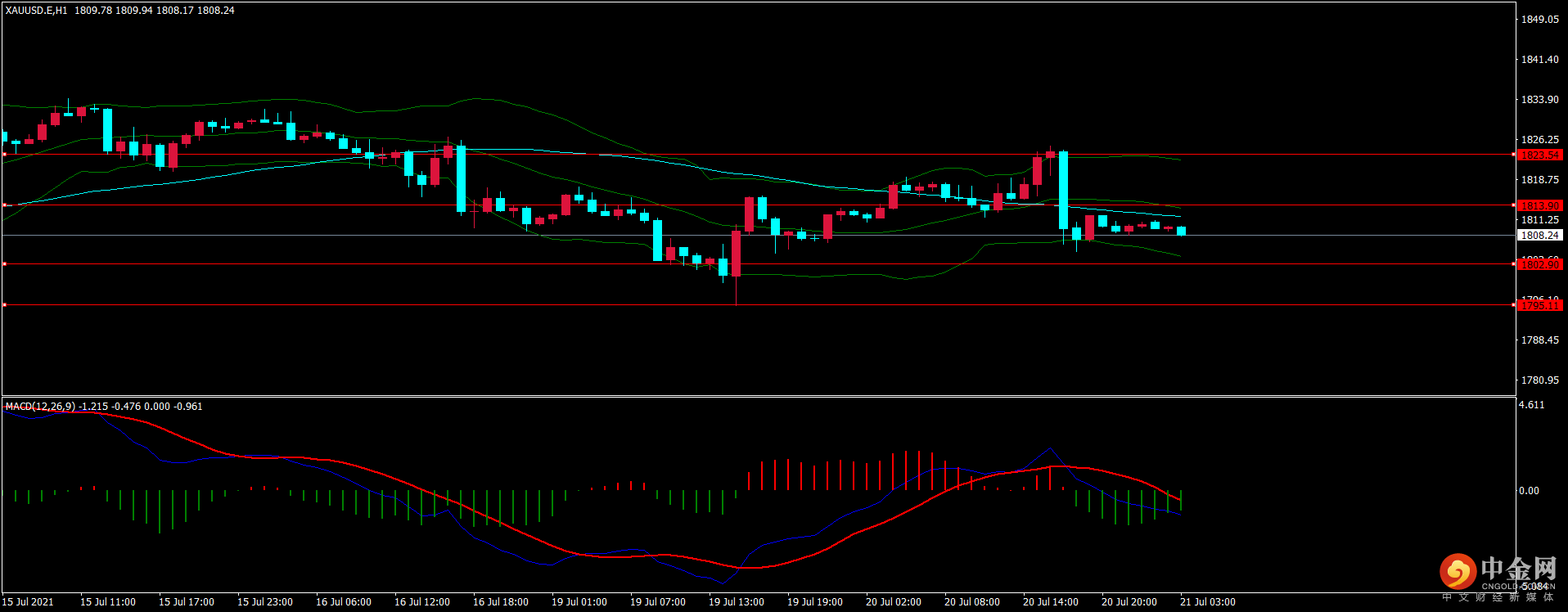
Task: Click the 20 Jul 20:00 time label
Action: (x=1129, y=602)
